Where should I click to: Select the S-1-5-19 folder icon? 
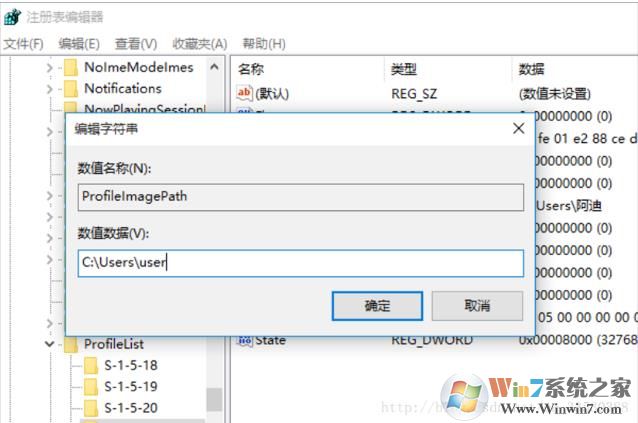91,387
